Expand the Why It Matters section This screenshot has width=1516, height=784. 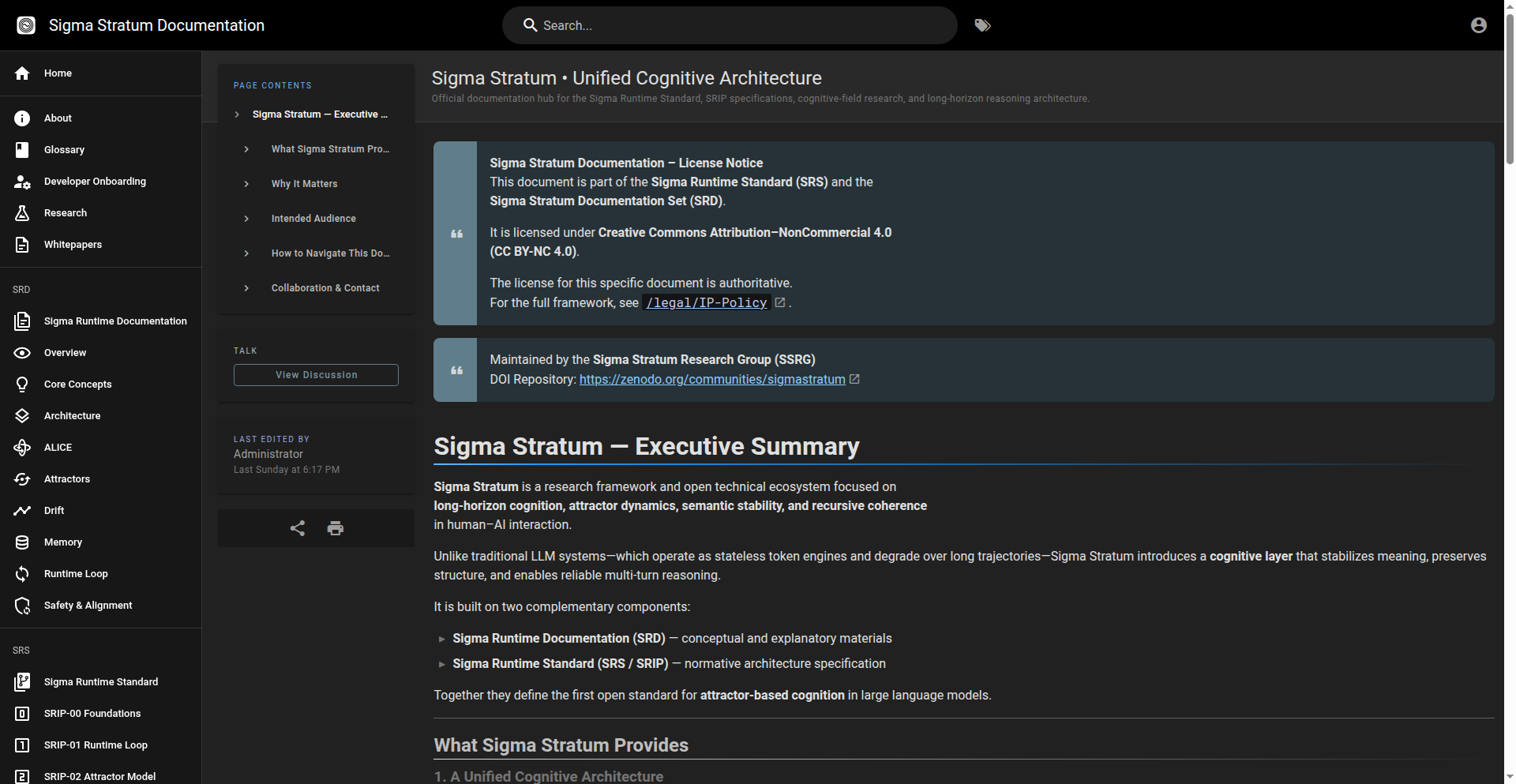click(x=246, y=183)
